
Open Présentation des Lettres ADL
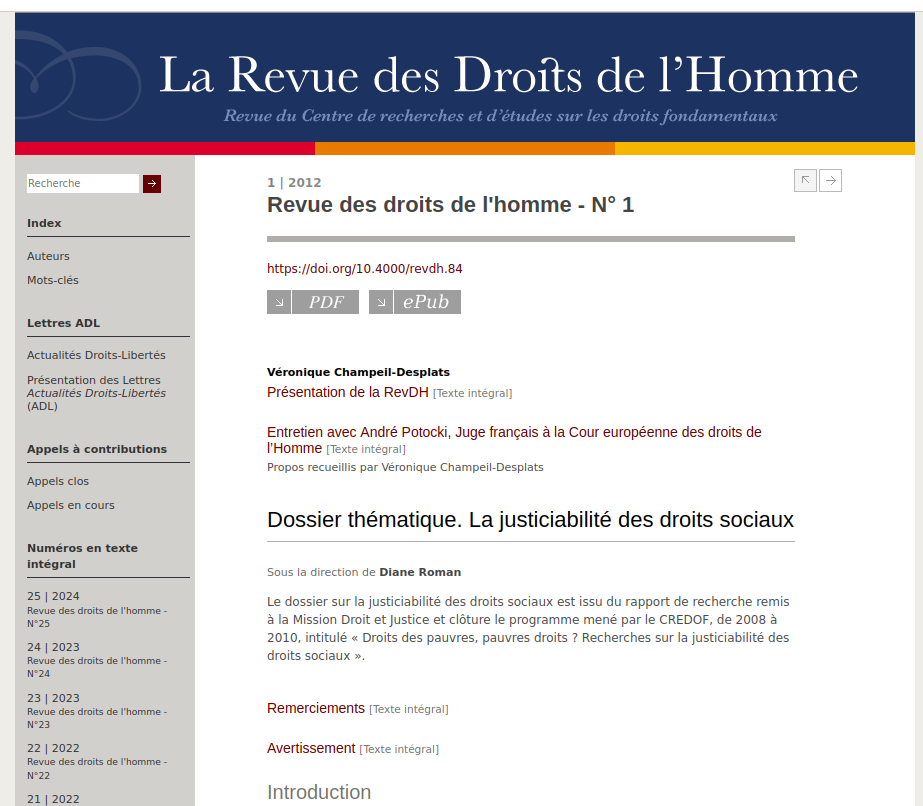(97, 393)
